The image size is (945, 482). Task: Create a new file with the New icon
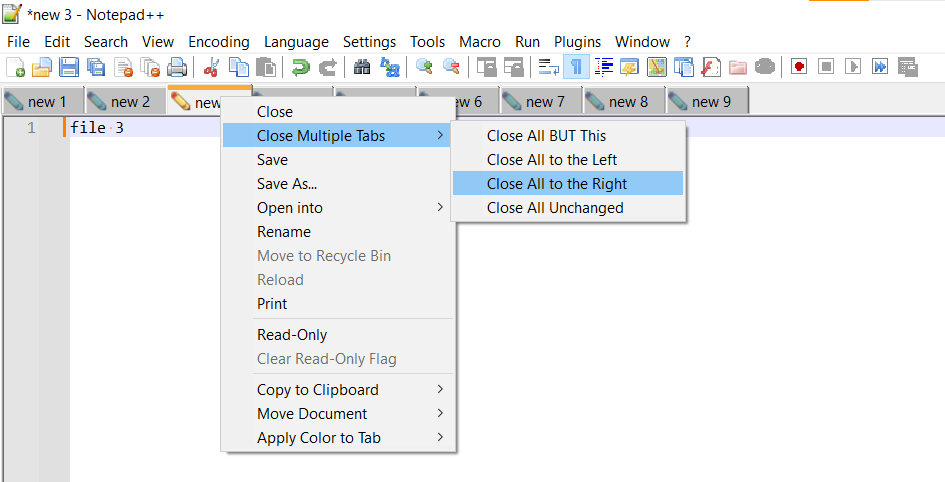(16, 67)
